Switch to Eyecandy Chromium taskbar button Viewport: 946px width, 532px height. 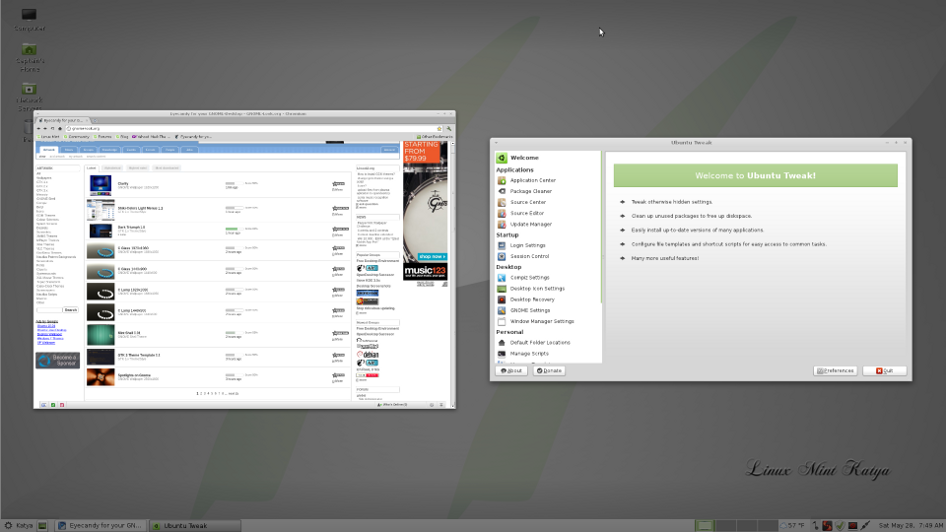[x=100, y=525]
